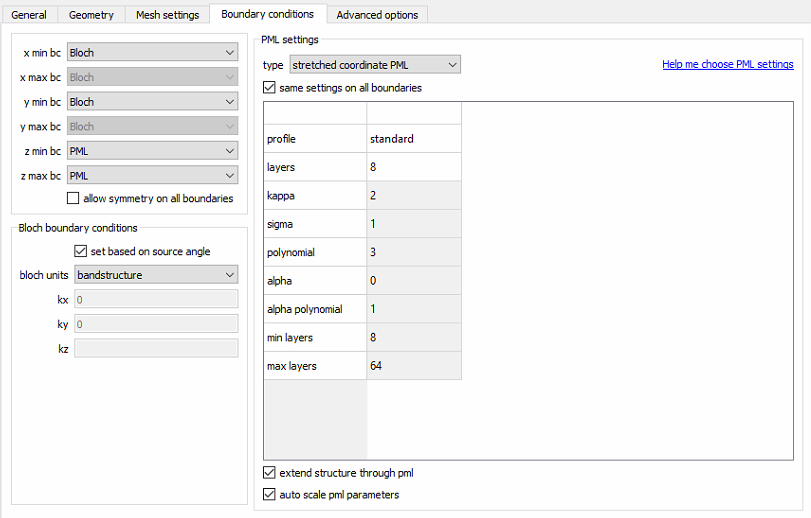Enable allow symmetry on all boundaries
This screenshot has width=811, height=518.
click(73, 199)
